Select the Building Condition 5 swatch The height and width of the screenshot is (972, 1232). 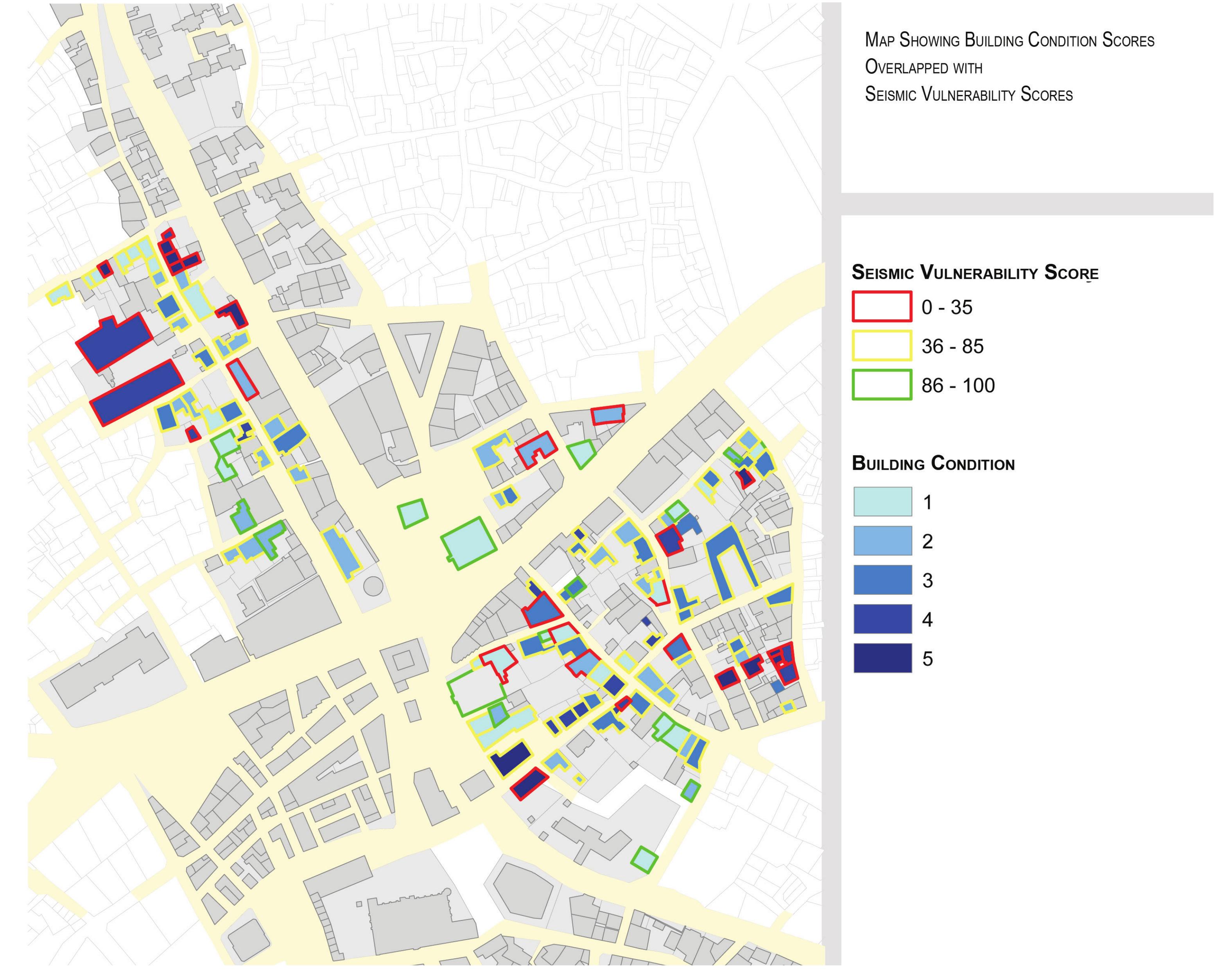882,659
